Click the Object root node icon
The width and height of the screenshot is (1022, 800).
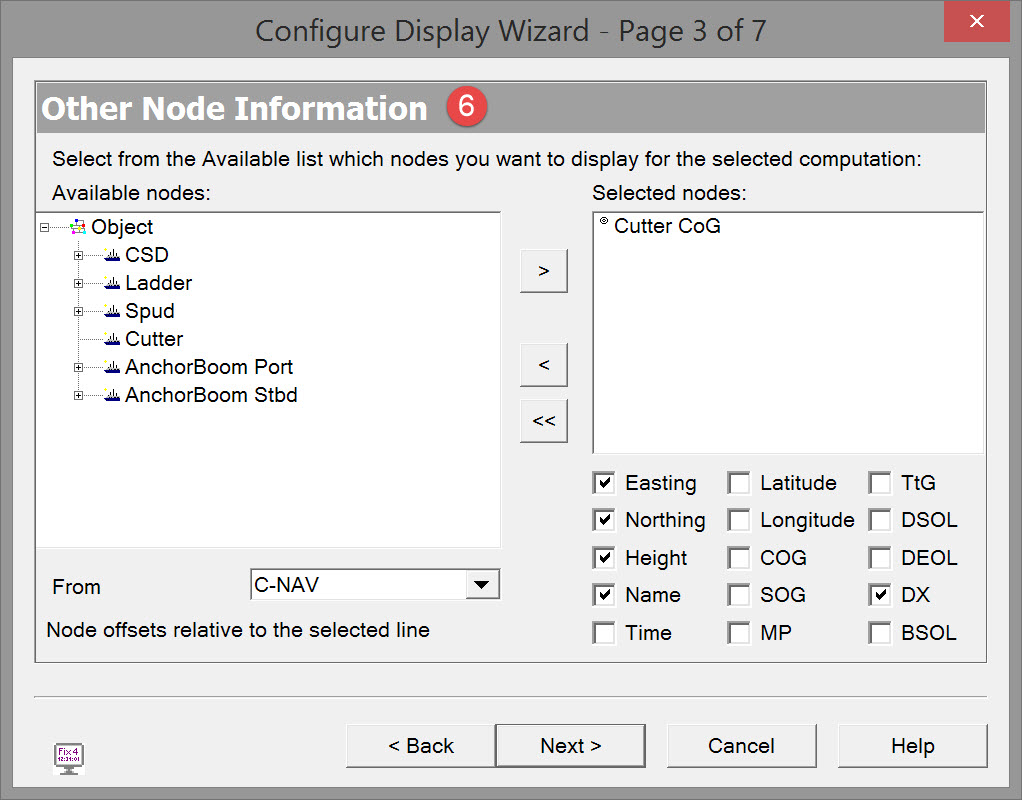click(78, 228)
